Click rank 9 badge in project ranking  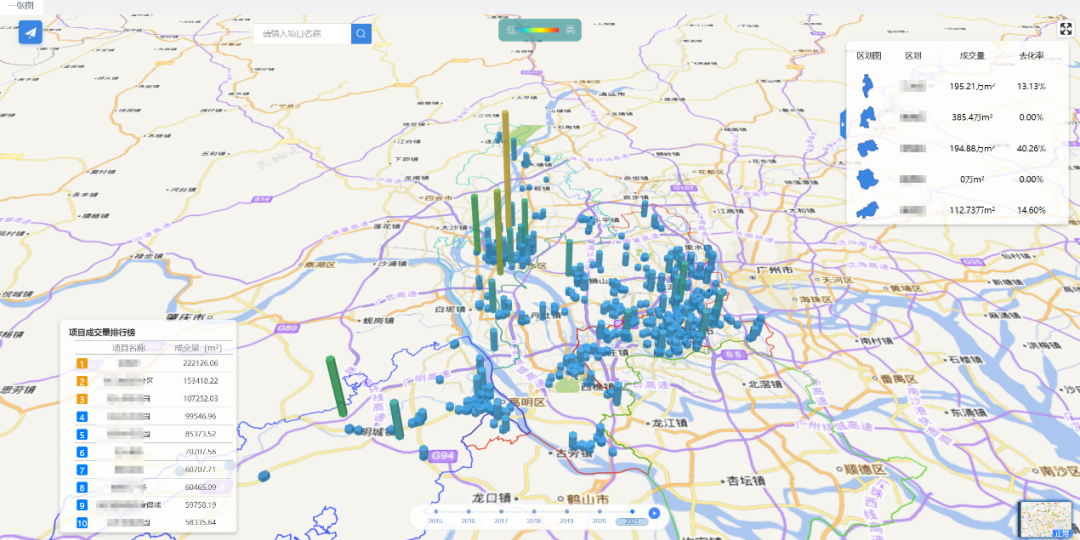tap(82, 506)
